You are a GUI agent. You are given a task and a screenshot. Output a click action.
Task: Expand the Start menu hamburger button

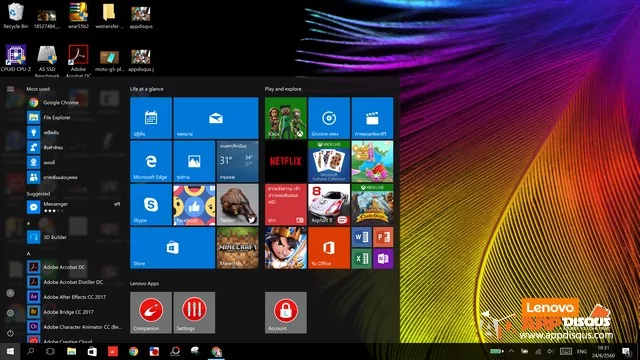10,89
